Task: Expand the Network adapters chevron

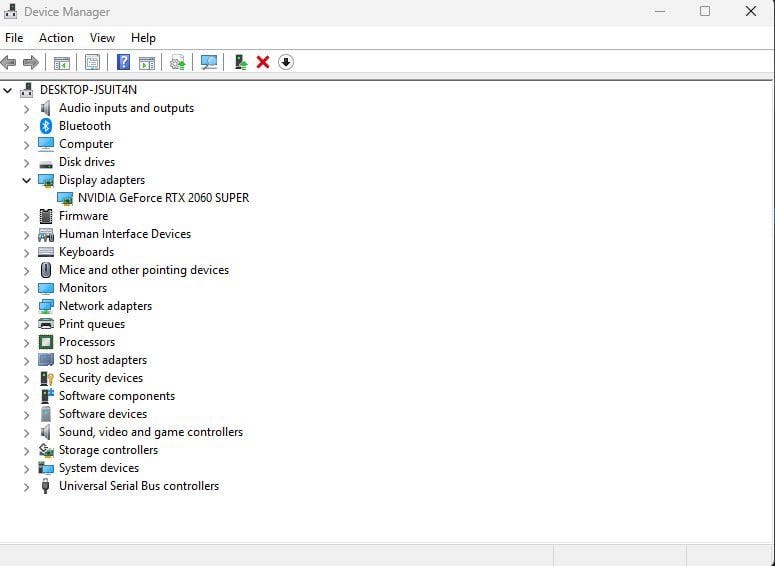Action: coord(26,306)
